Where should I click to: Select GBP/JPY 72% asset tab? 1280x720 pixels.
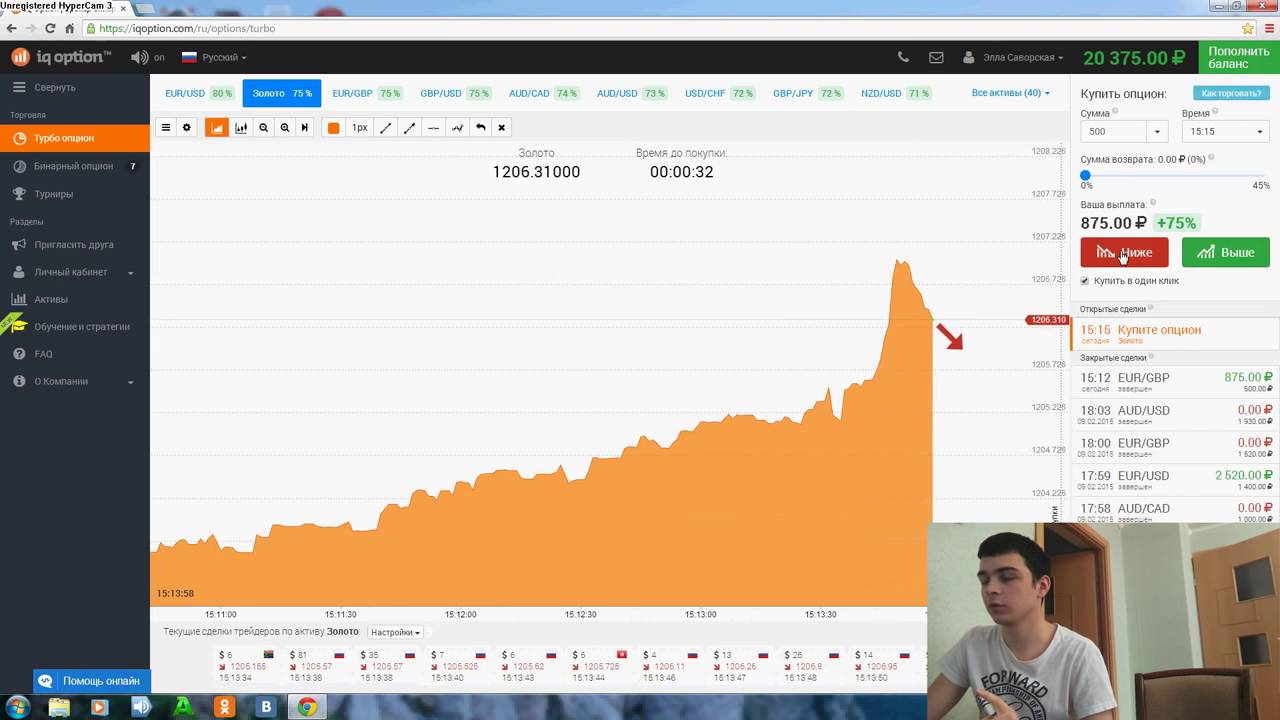coord(807,93)
